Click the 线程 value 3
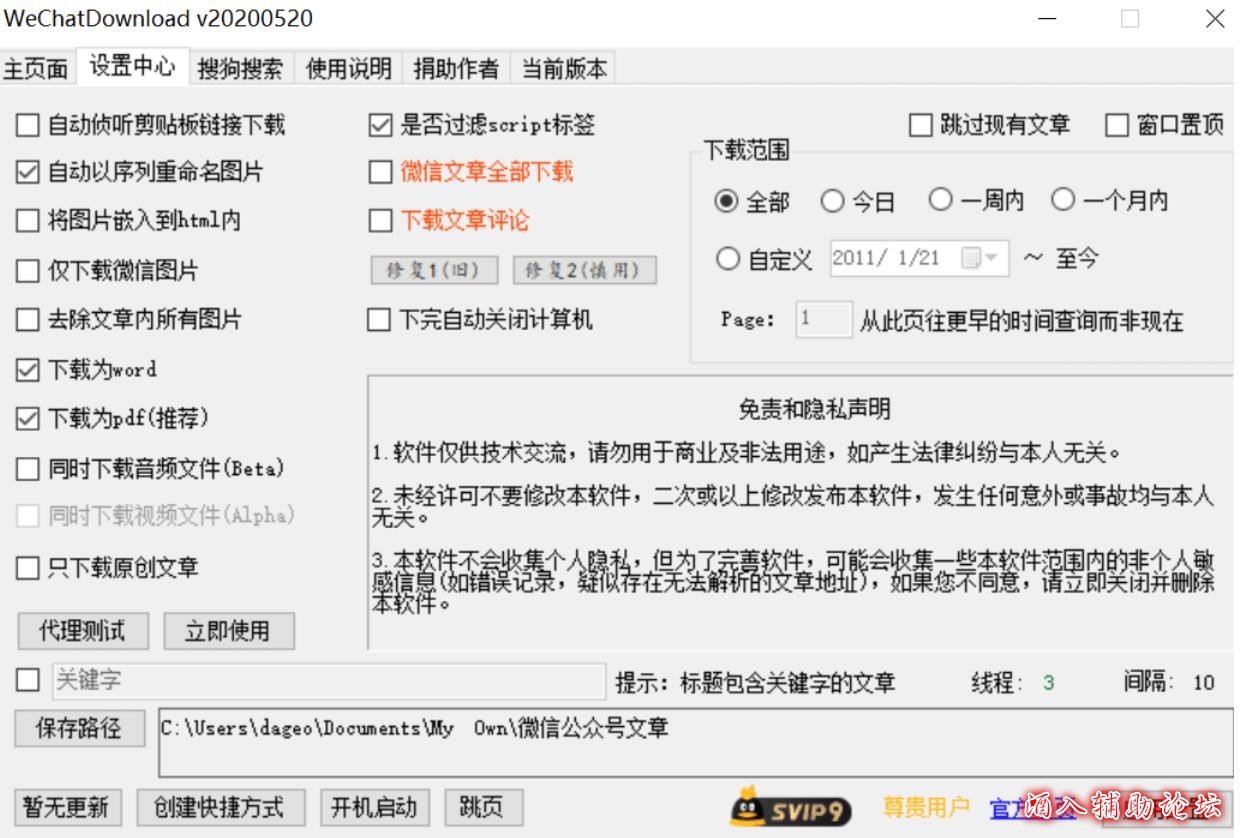Screen dimensions: 1242x838 [1048, 683]
